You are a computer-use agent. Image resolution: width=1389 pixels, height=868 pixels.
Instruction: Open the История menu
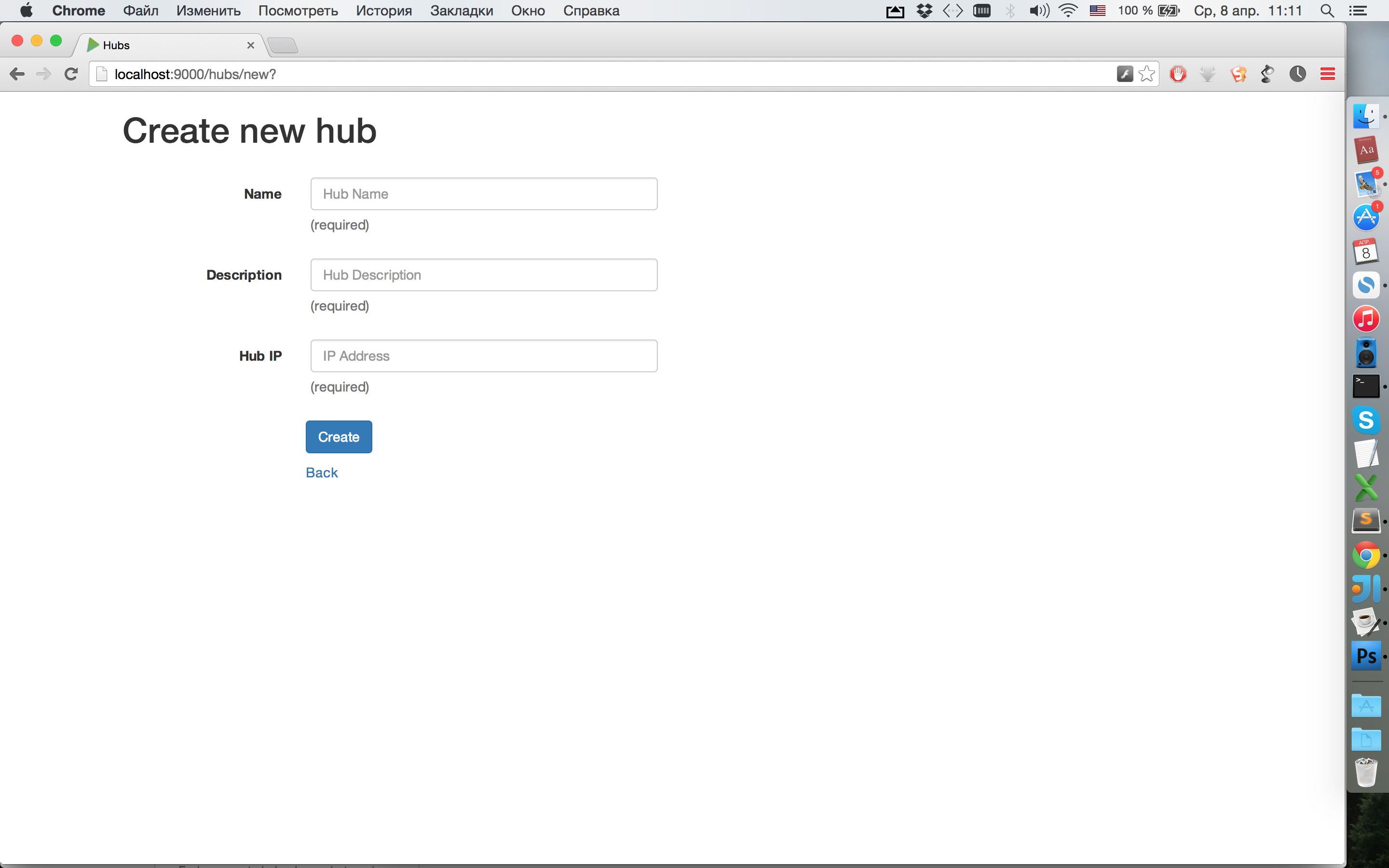(383, 10)
